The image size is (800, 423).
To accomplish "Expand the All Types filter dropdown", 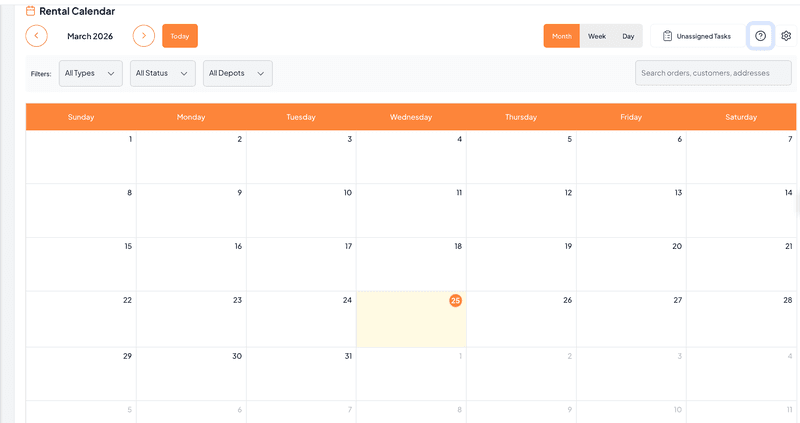I will (x=91, y=73).
